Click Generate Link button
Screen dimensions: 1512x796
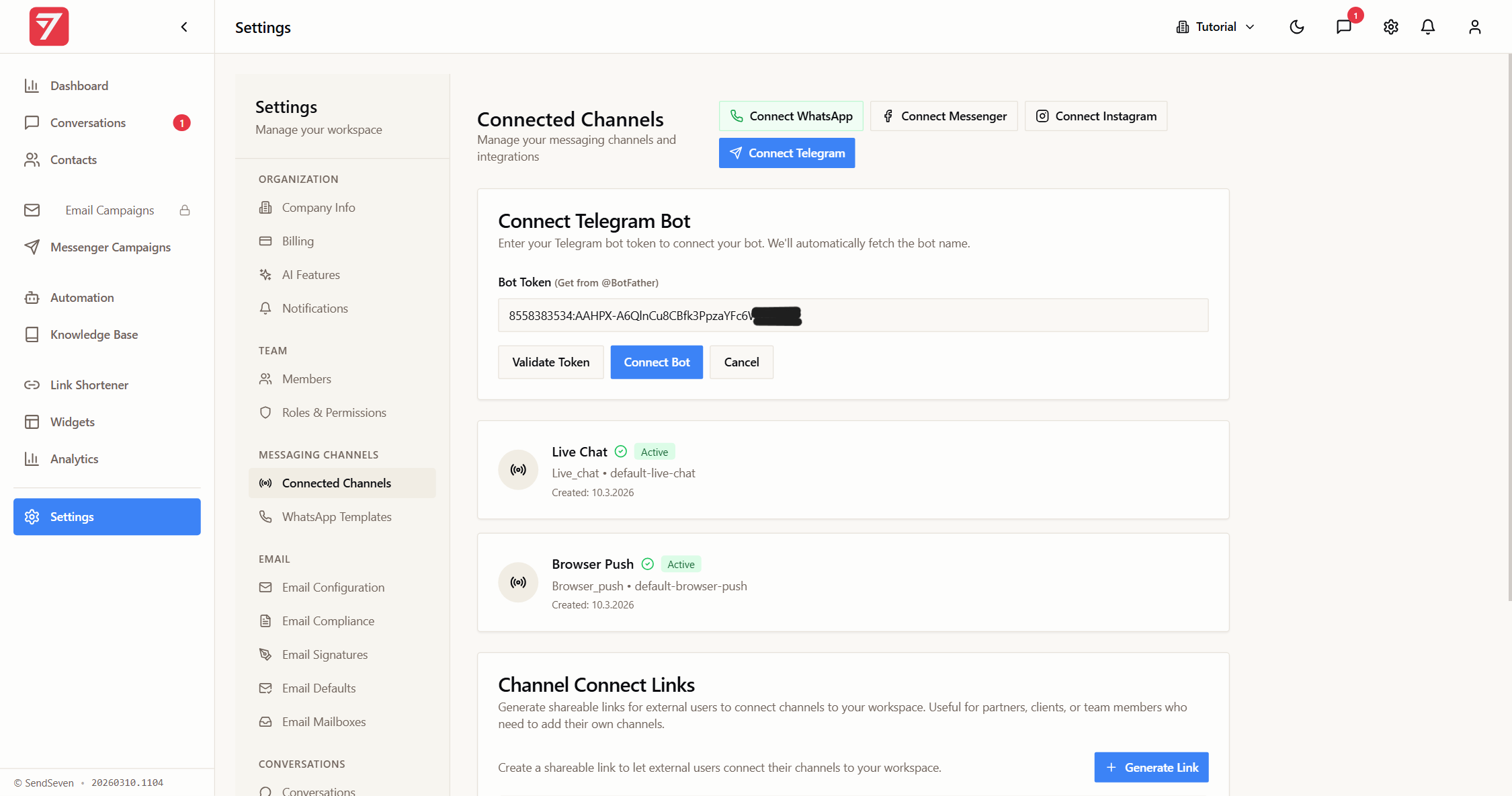(x=1152, y=767)
